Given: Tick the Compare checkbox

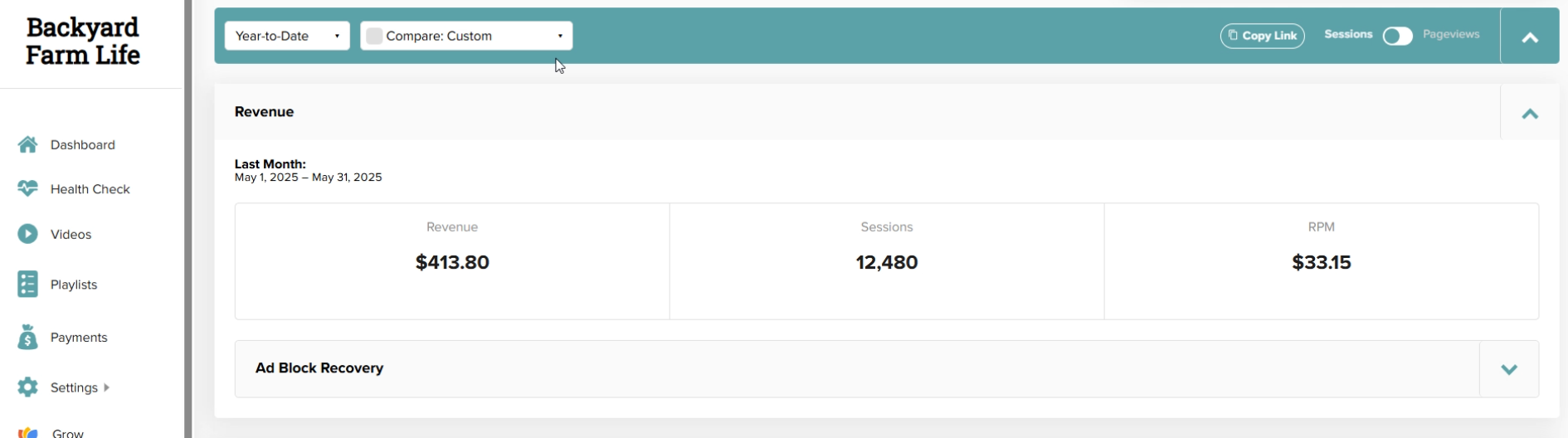Looking at the screenshot, I should point(374,36).
